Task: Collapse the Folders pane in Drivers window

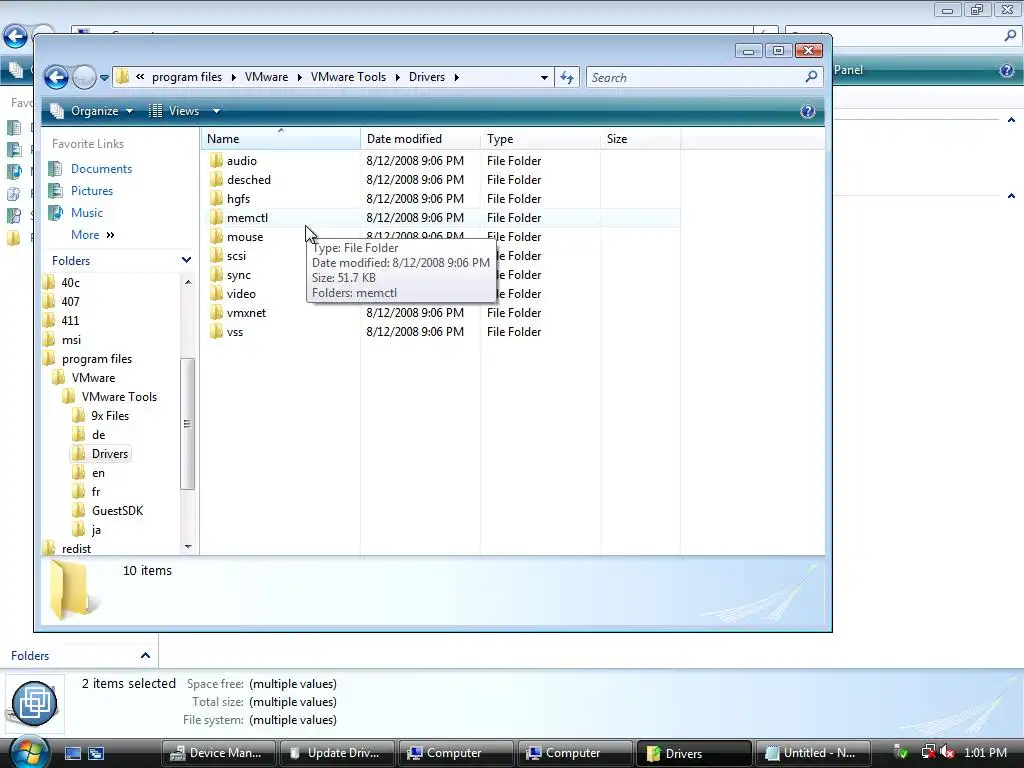Action: pos(186,260)
